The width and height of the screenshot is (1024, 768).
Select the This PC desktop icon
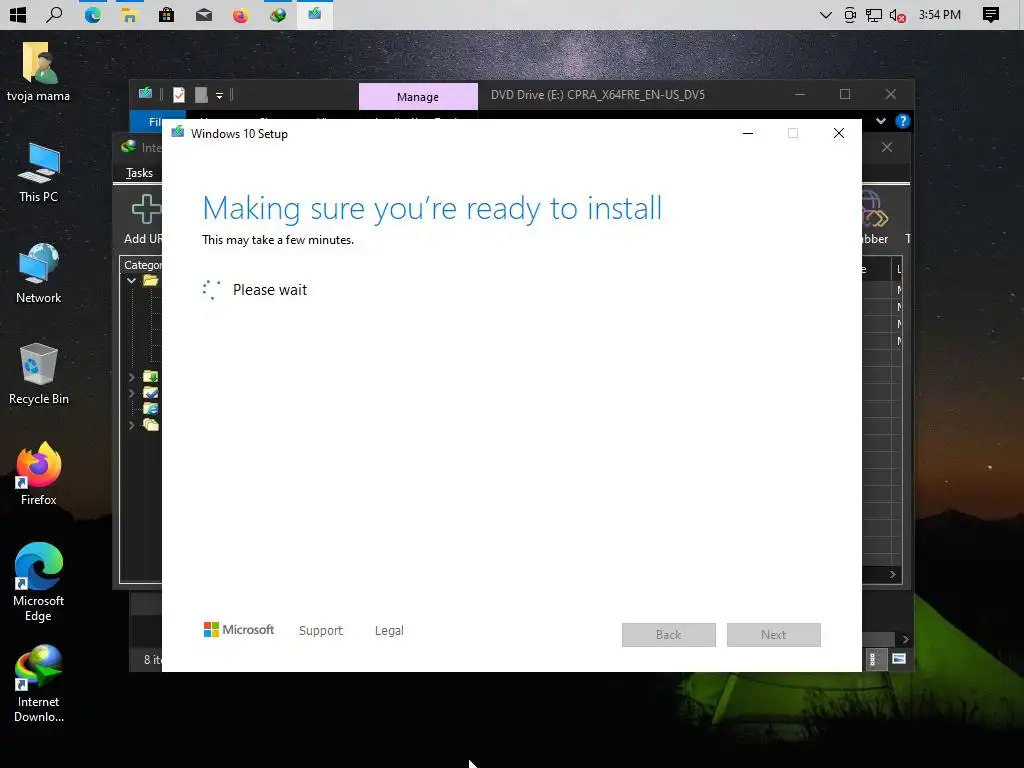click(x=39, y=173)
